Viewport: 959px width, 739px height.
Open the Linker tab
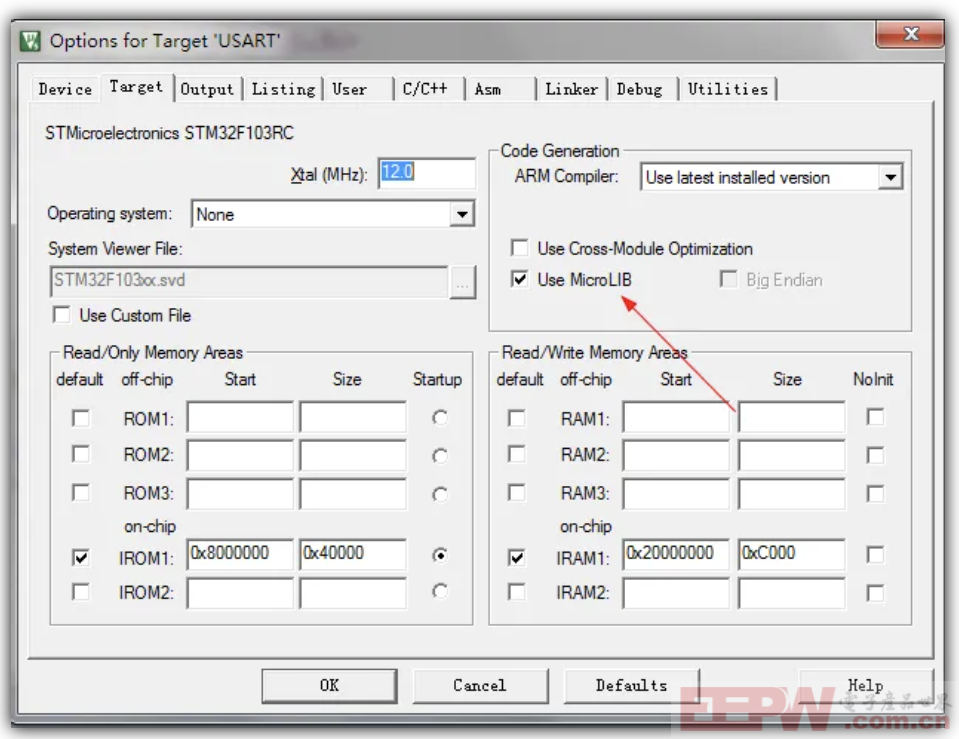[571, 89]
